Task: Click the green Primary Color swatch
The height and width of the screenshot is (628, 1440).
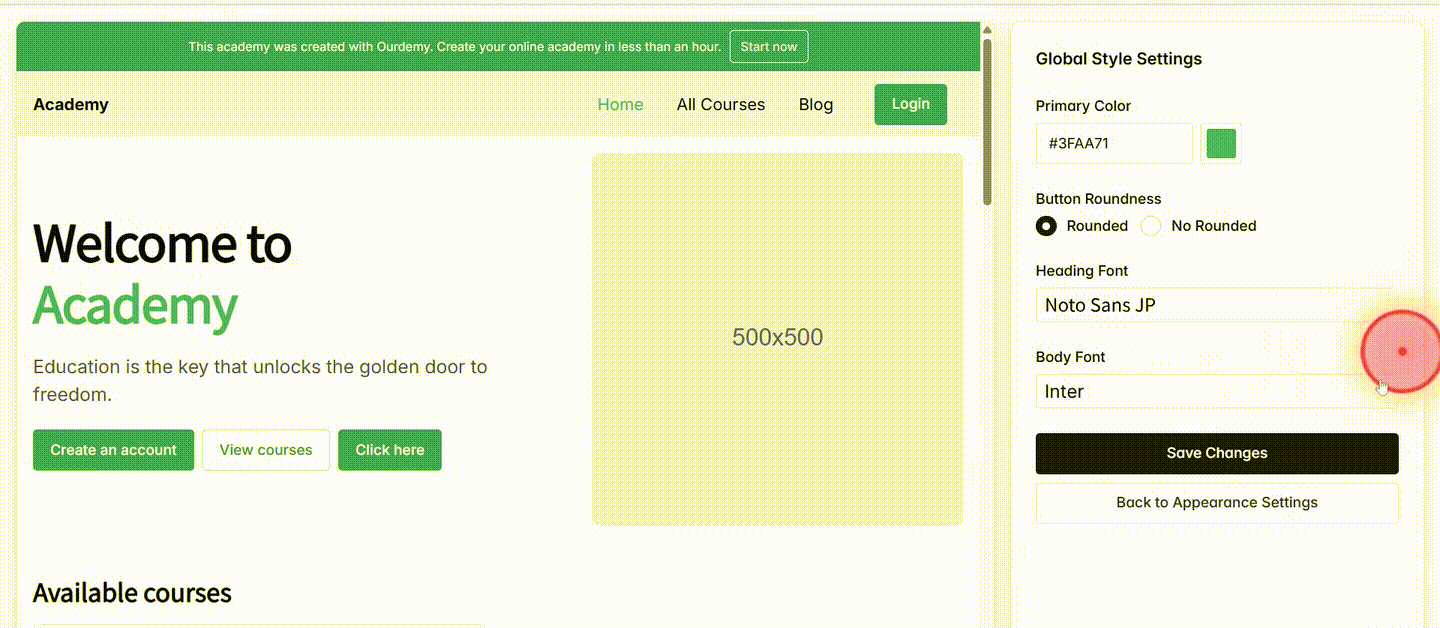Action: [x=1220, y=143]
